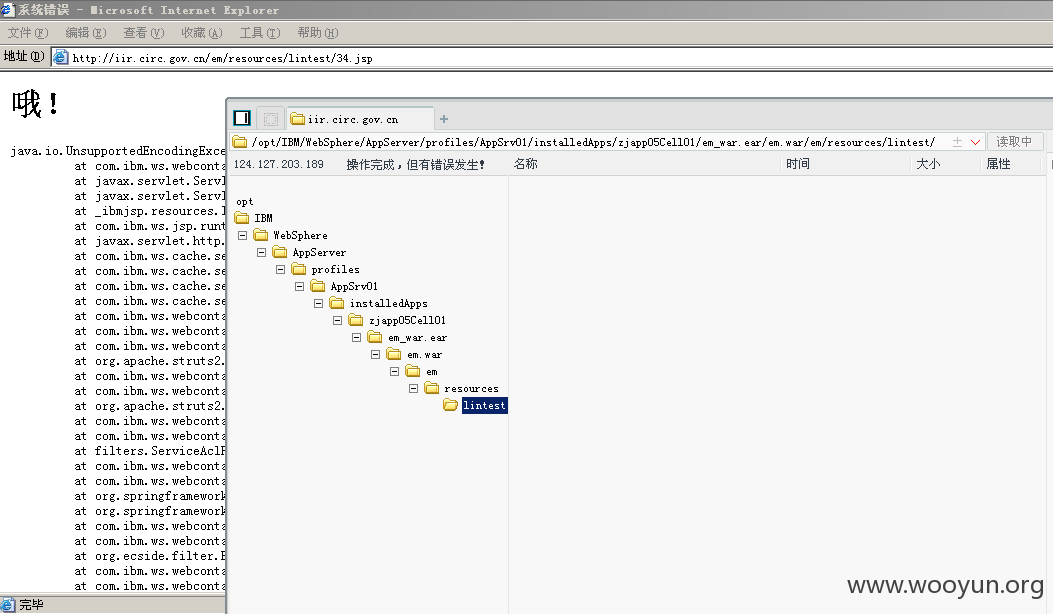Click the _ibmjsp.resources stack trace line
Viewport: 1053px width, 614px height.
coord(150,211)
